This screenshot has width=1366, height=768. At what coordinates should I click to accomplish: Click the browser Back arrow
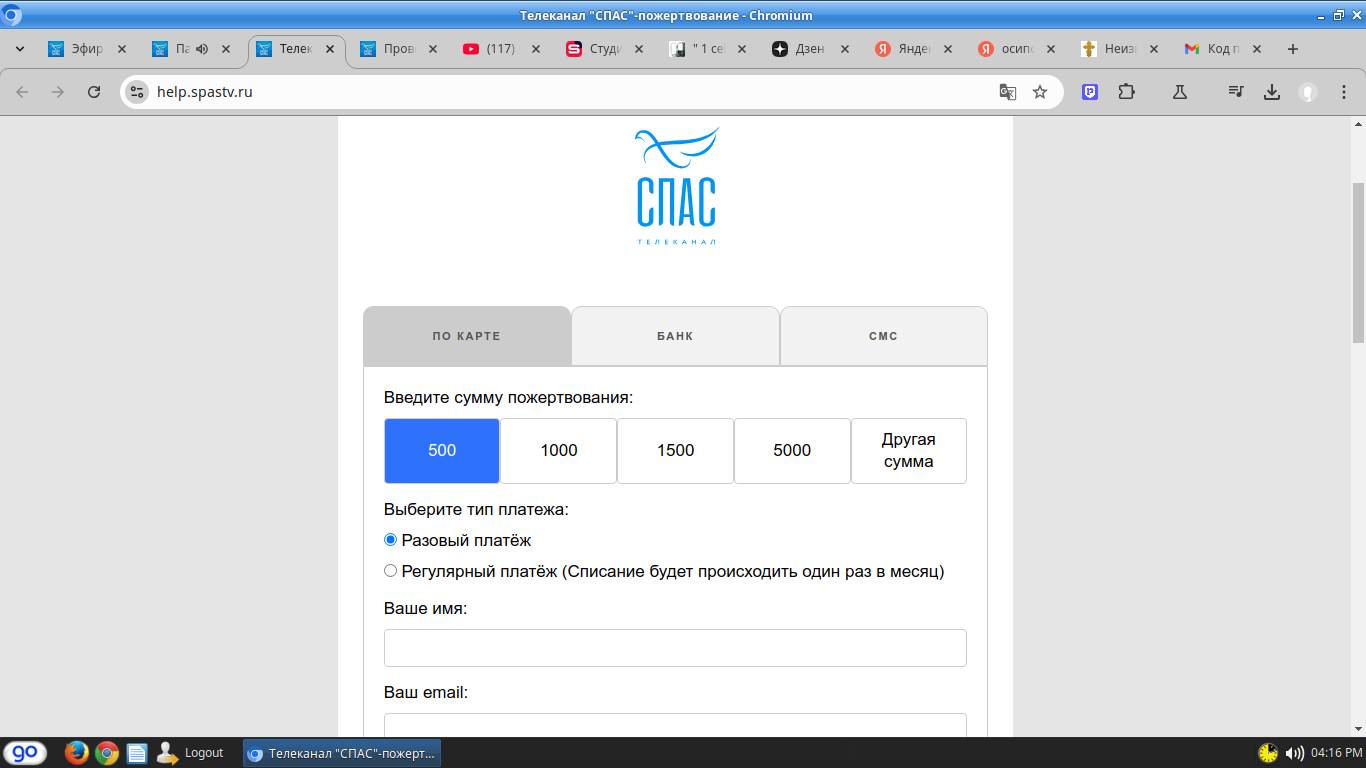(x=22, y=92)
